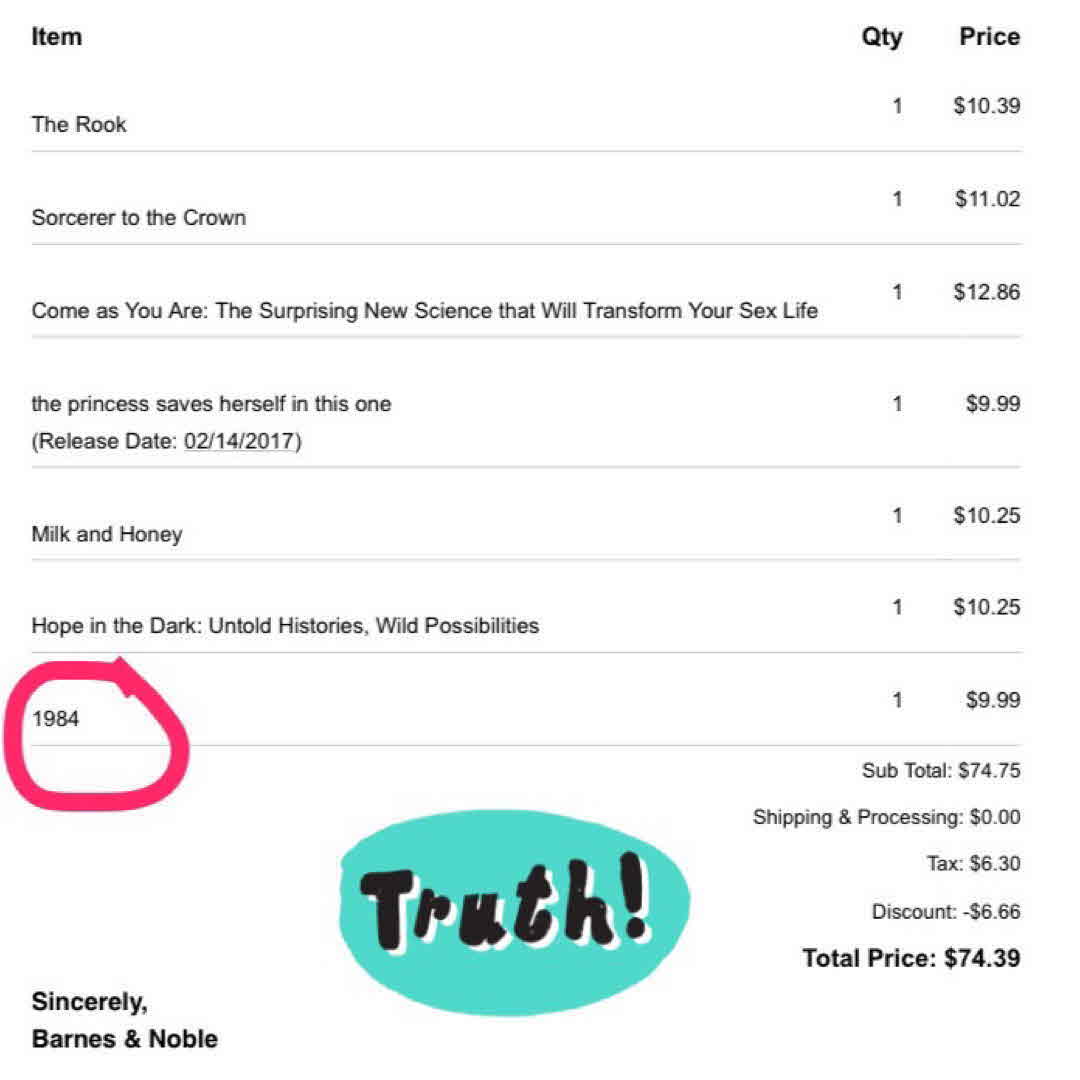Click the Truth! sticker graphic
The image size is (1080, 1080).
pyautogui.click(x=513, y=908)
